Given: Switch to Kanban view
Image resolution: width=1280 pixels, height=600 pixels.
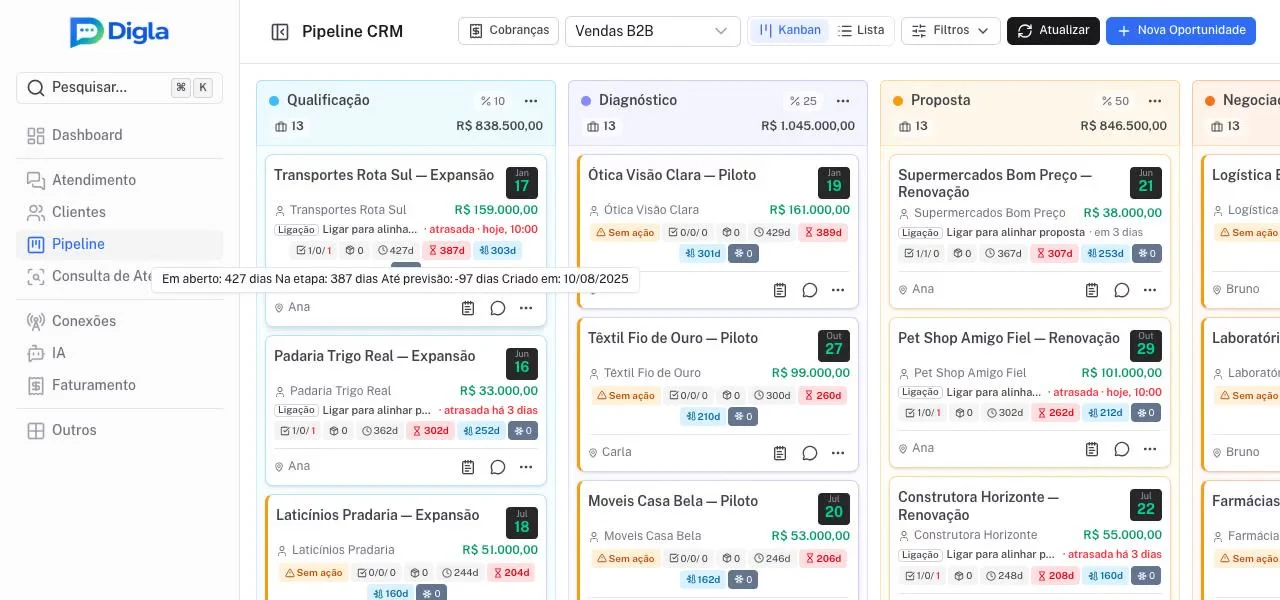Looking at the screenshot, I should pos(789,31).
